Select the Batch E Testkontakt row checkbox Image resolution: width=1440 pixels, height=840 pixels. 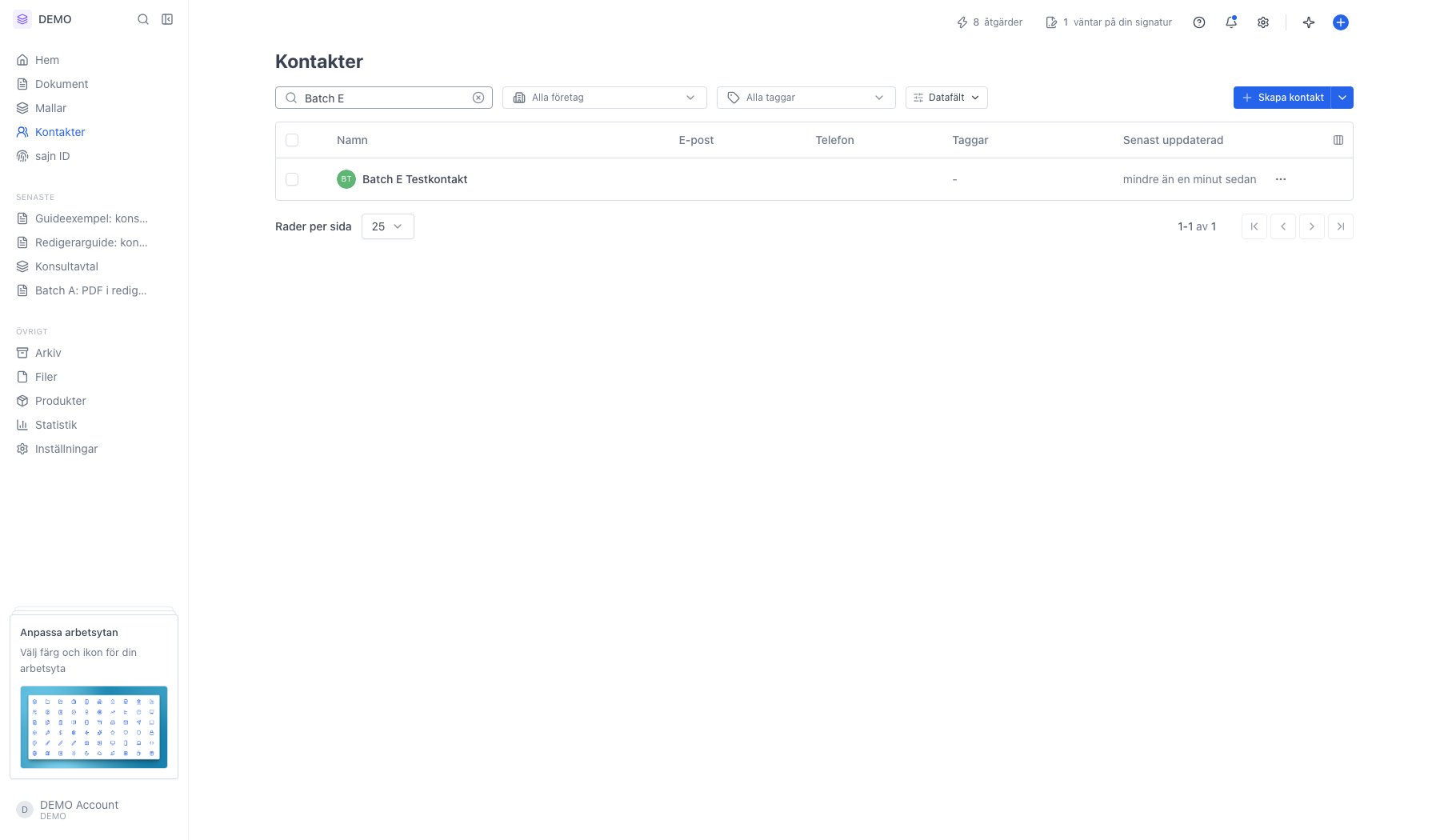[x=292, y=179]
